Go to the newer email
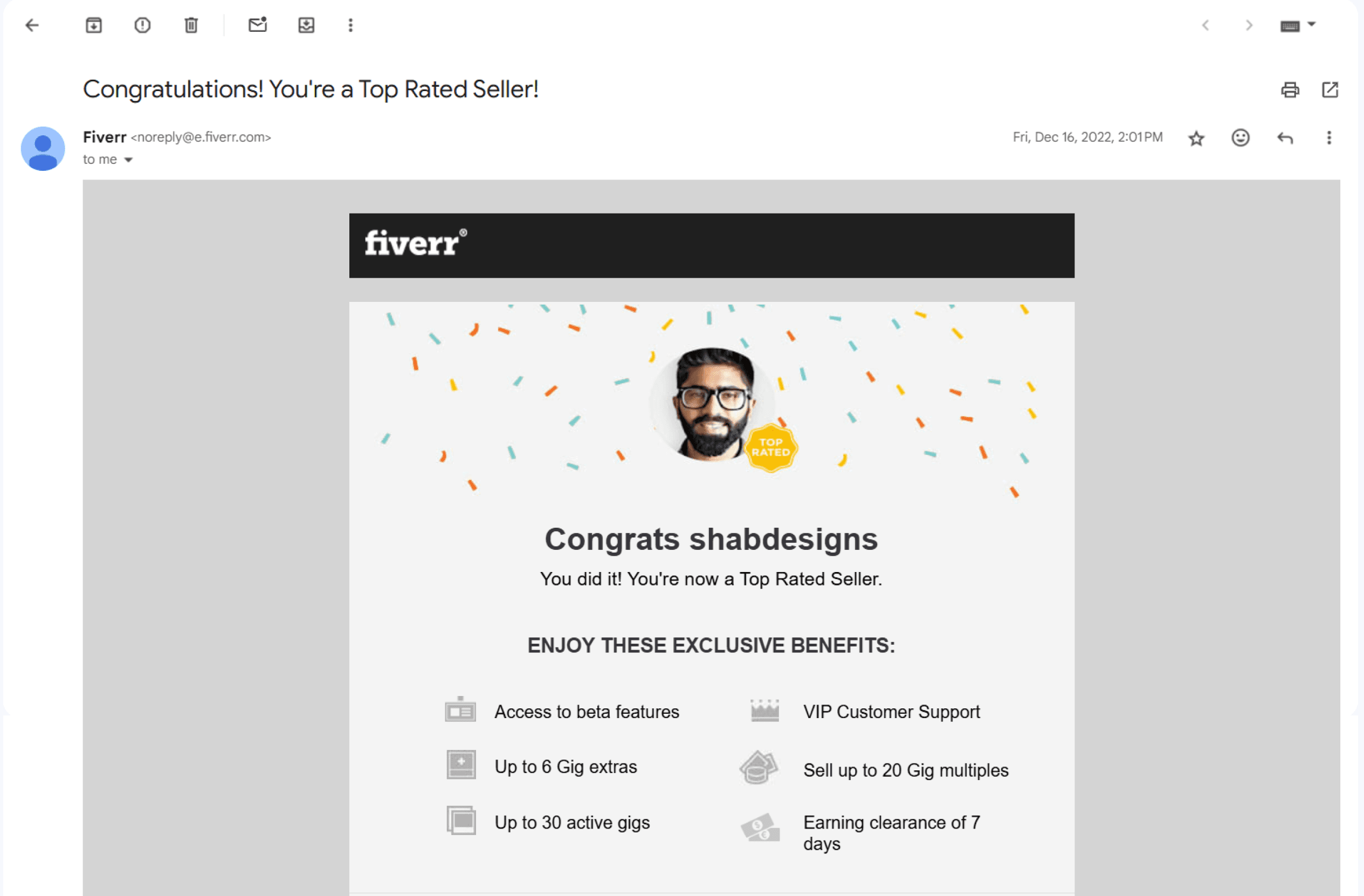This screenshot has width=1364, height=896. [x=1205, y=25]
